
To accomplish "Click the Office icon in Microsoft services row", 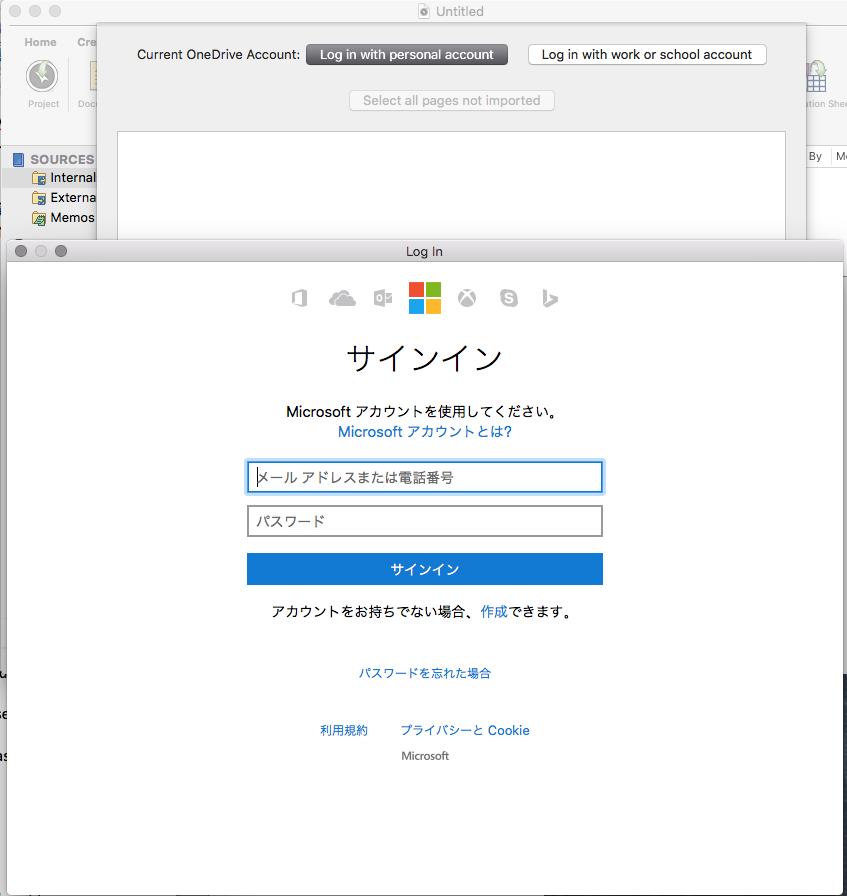I will (x=299, y=298).
